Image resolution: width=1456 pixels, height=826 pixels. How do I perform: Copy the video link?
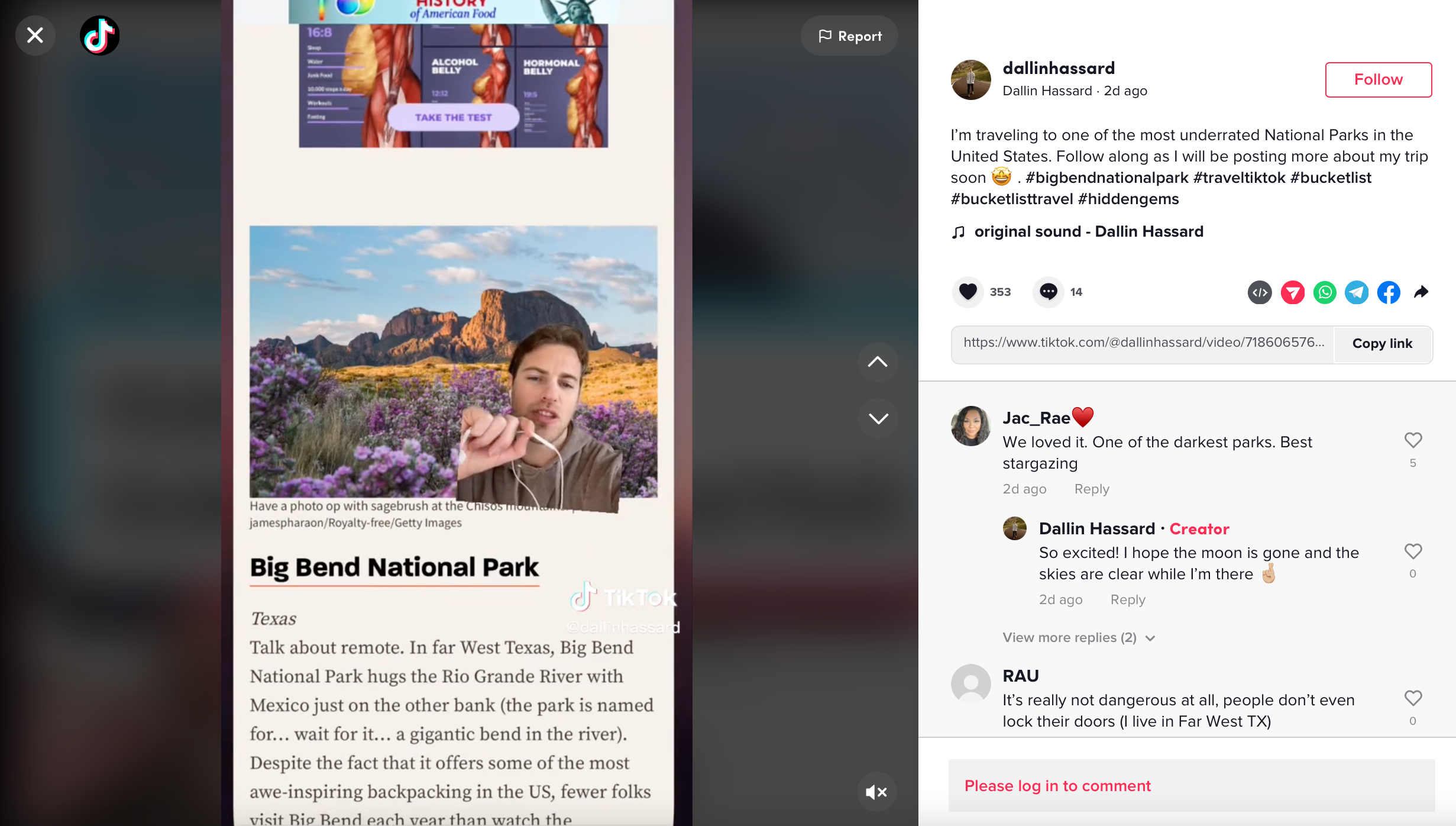[x=1382, y=344]
